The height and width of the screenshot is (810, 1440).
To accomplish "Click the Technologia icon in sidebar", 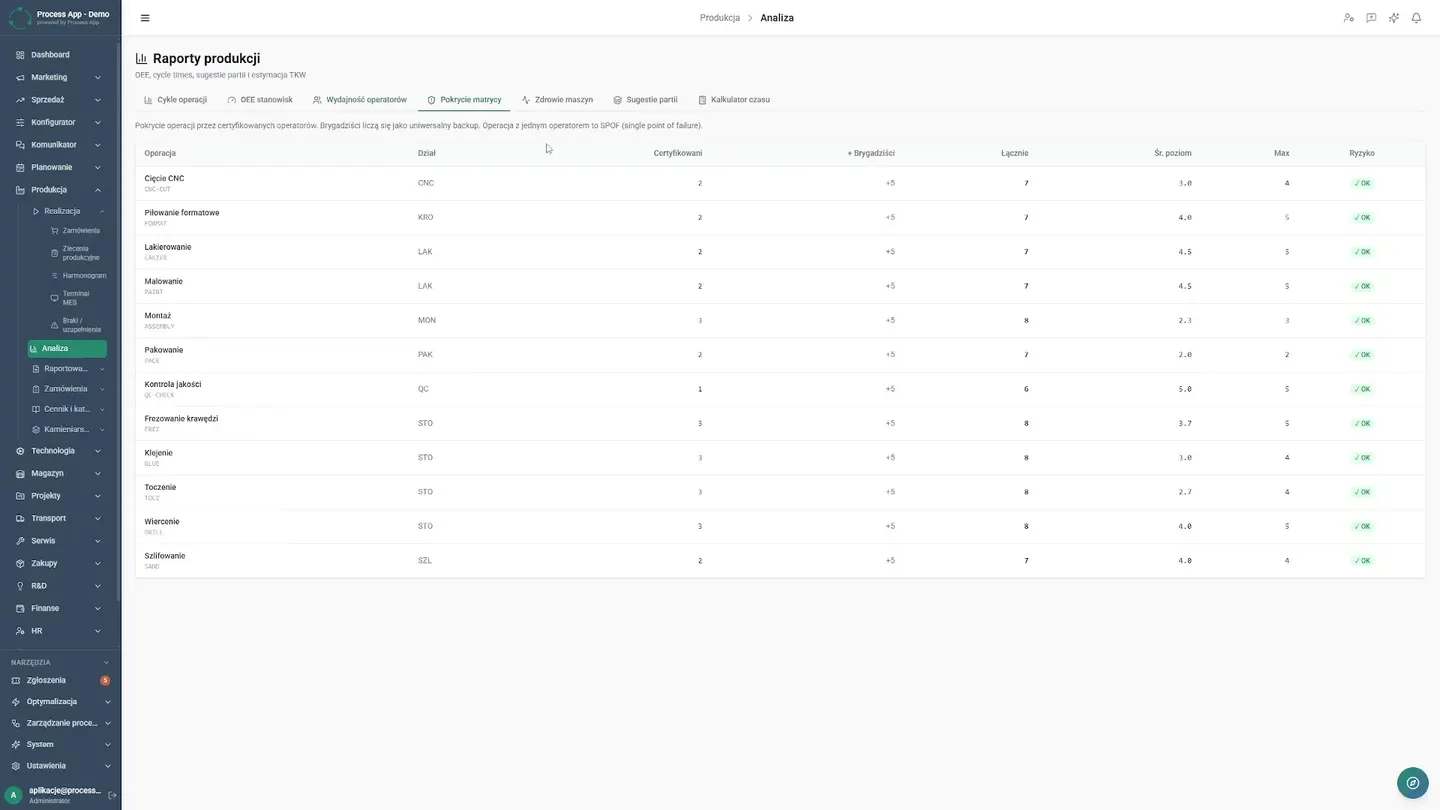I will coord(20,451).
